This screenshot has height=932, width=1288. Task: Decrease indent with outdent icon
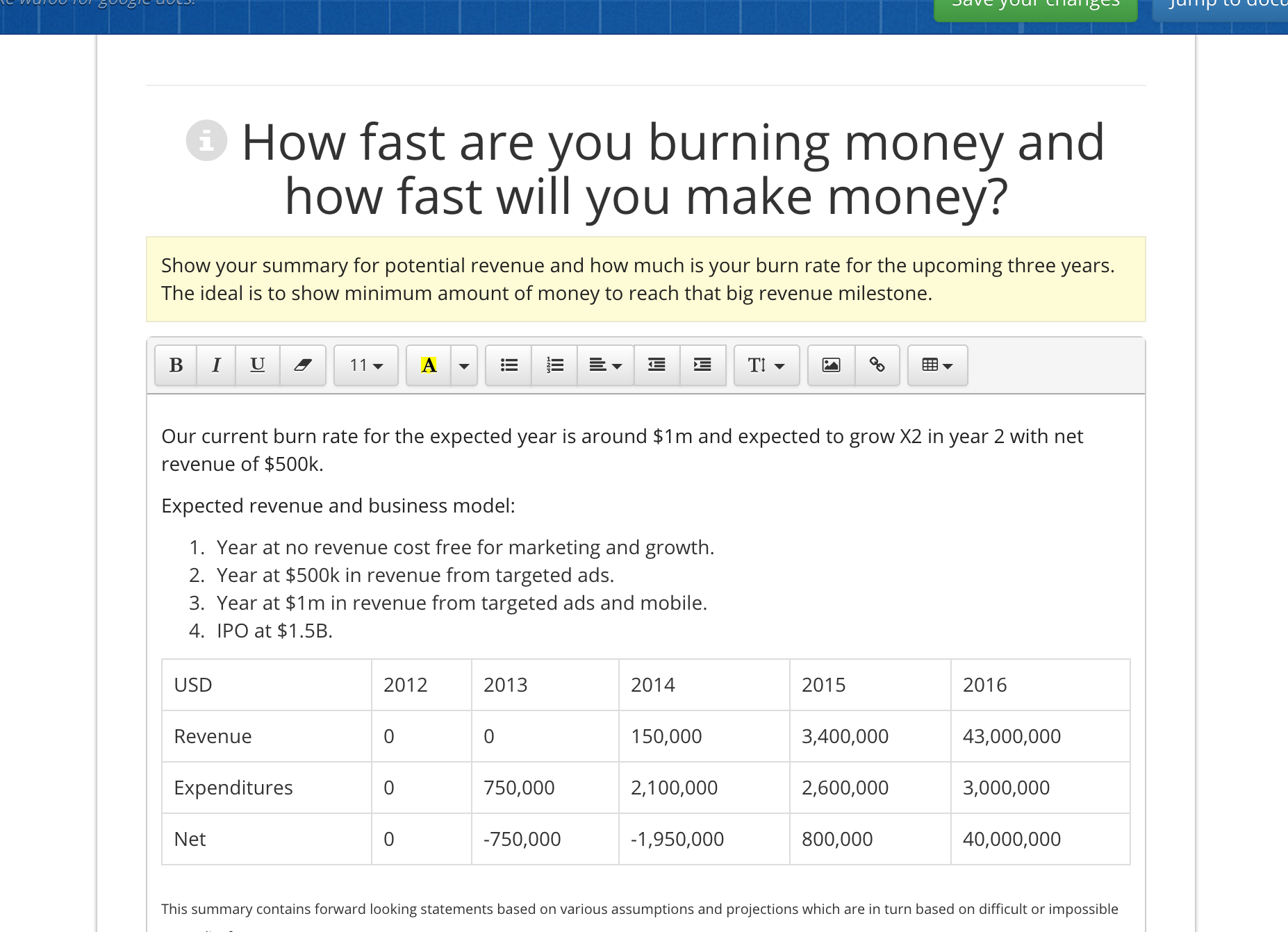657,365
